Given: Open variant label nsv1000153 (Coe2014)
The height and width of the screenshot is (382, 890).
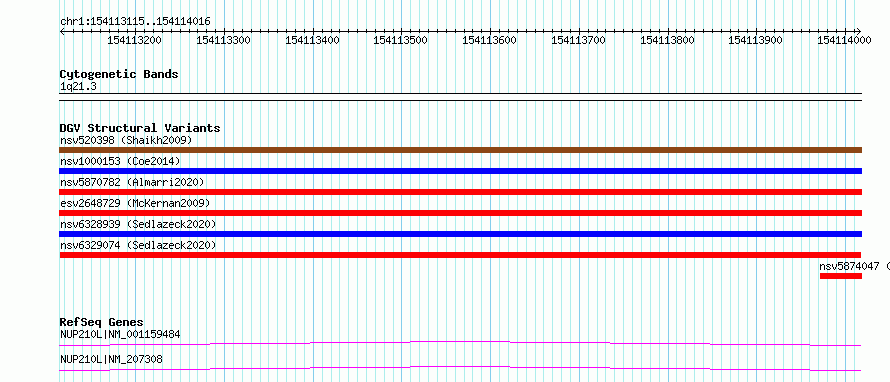Looking at the screenshot, I should tap(120, 161).
